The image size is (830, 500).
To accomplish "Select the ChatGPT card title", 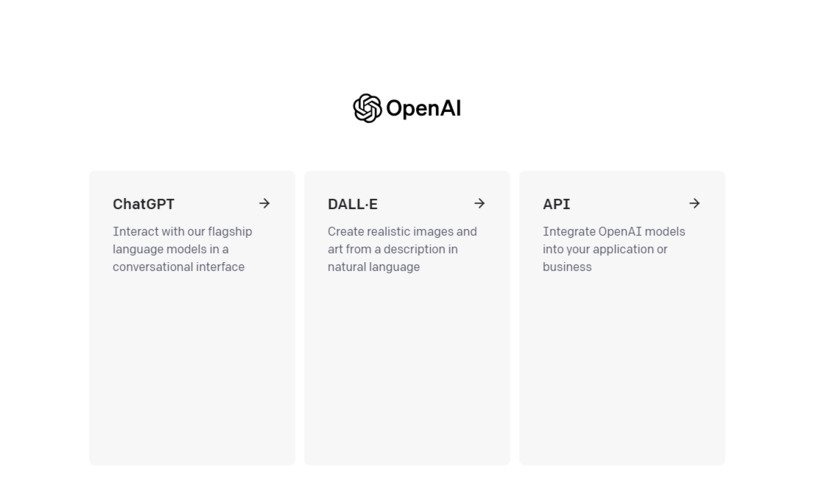I will [x=143, y=204].
